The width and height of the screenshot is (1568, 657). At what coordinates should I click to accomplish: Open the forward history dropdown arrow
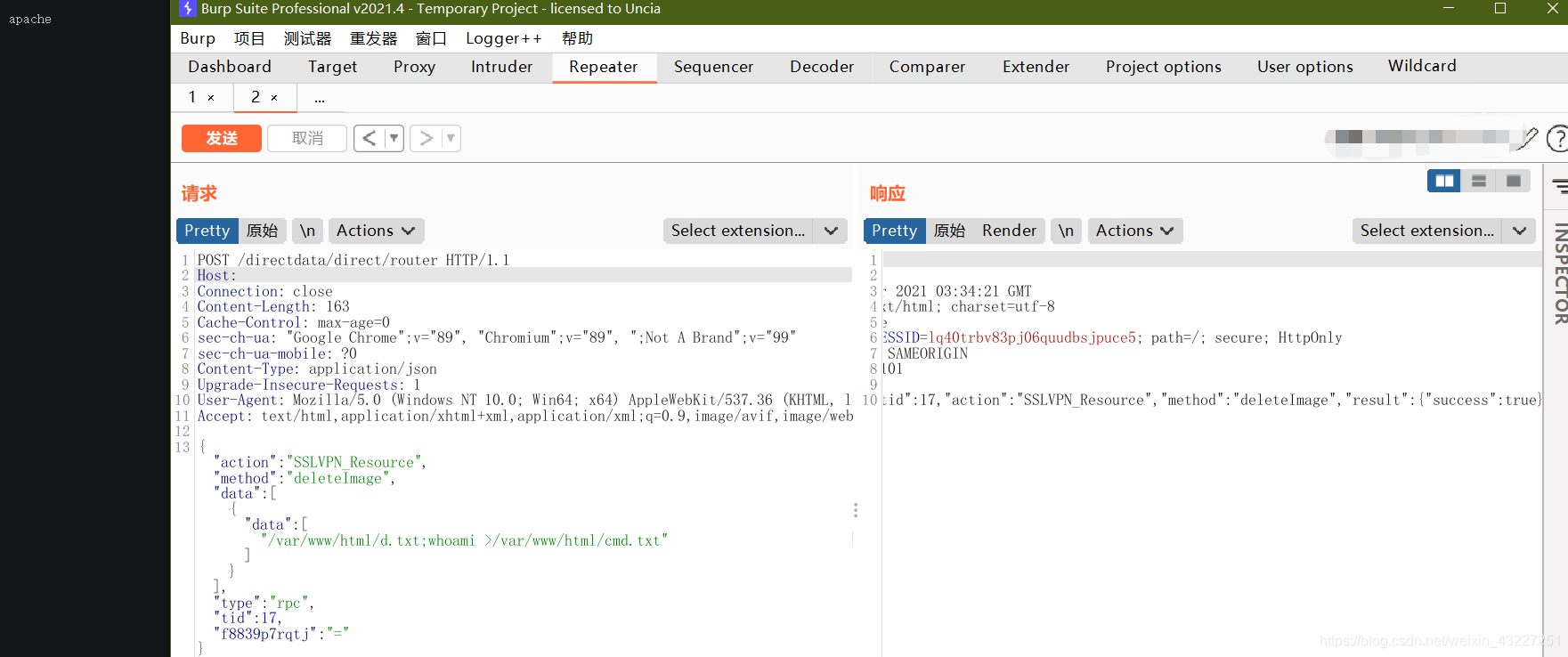point(451,138)
